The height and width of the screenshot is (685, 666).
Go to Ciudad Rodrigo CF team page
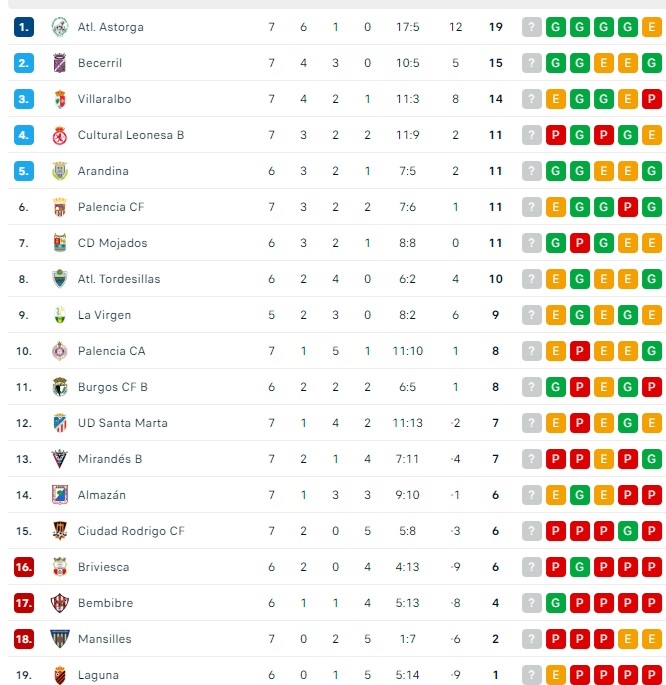coord(131,531)
